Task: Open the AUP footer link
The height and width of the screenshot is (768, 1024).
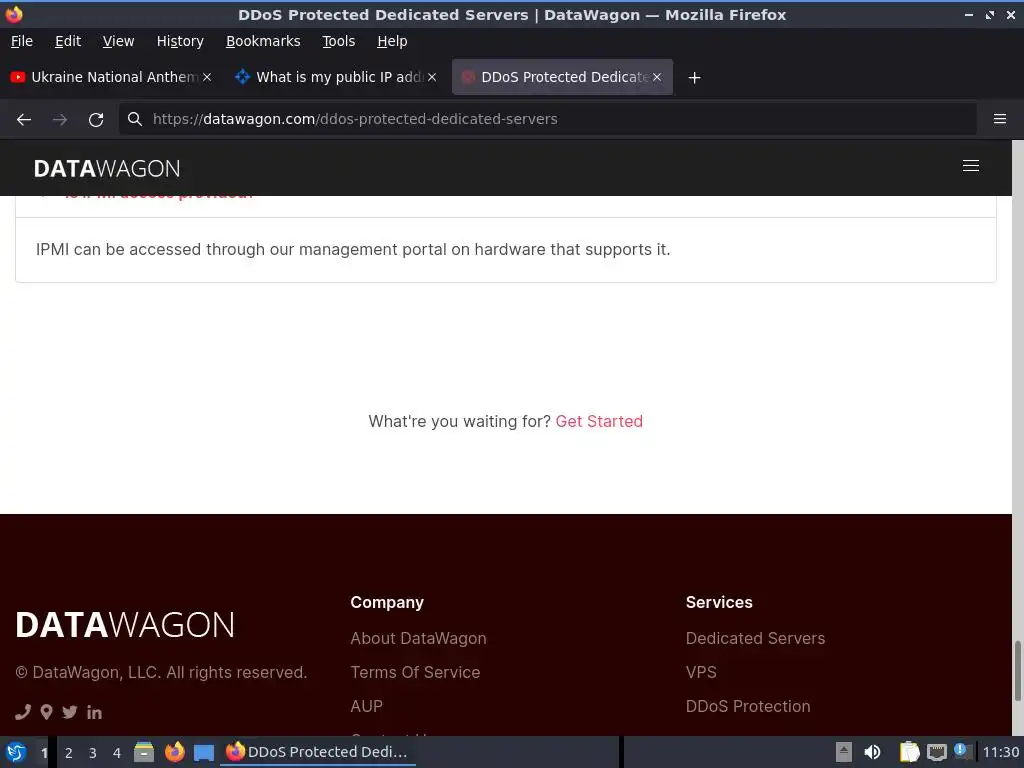Action: (x=366, y=706)
